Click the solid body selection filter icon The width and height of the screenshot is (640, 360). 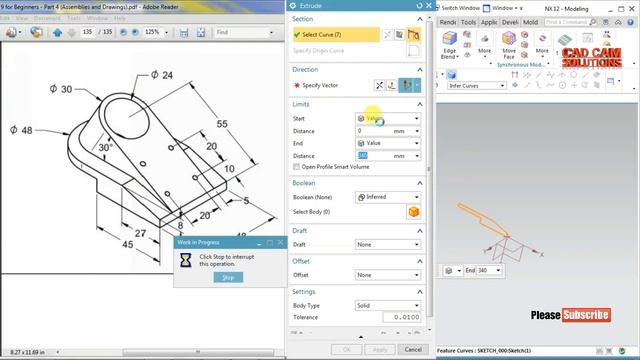coord(451,75)
